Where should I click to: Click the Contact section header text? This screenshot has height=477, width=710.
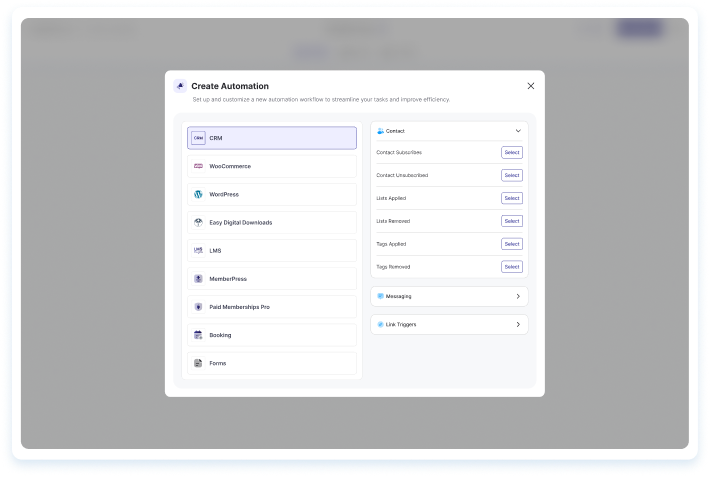395,131
